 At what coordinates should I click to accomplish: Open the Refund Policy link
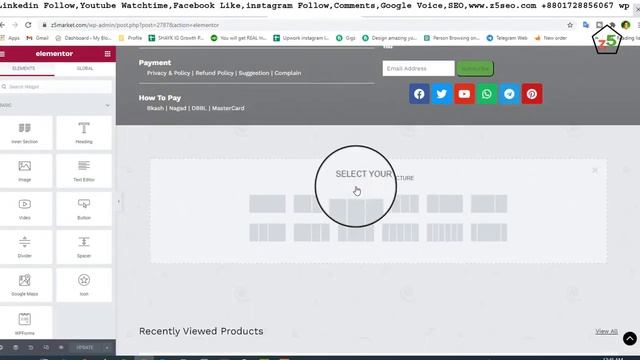pyautogui.click(x=214, y=73)
